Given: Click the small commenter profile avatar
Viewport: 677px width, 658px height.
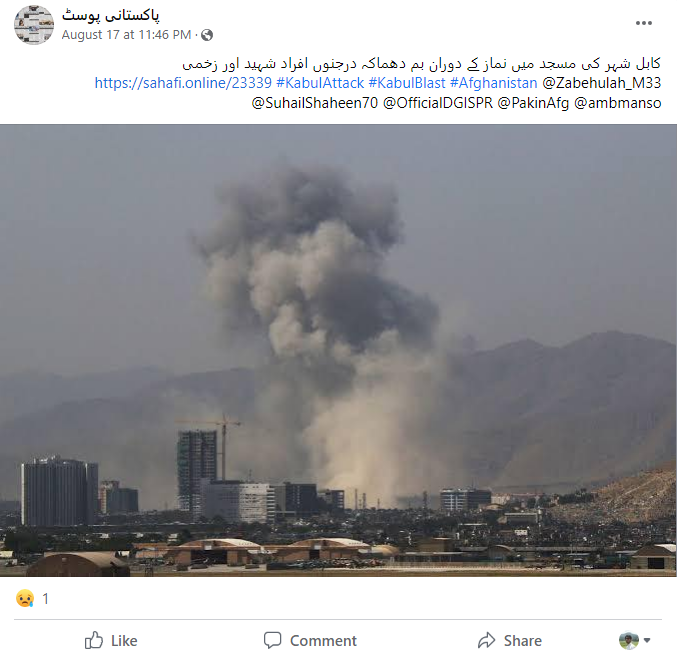Looking at the screenshot, I should [629, 640].
